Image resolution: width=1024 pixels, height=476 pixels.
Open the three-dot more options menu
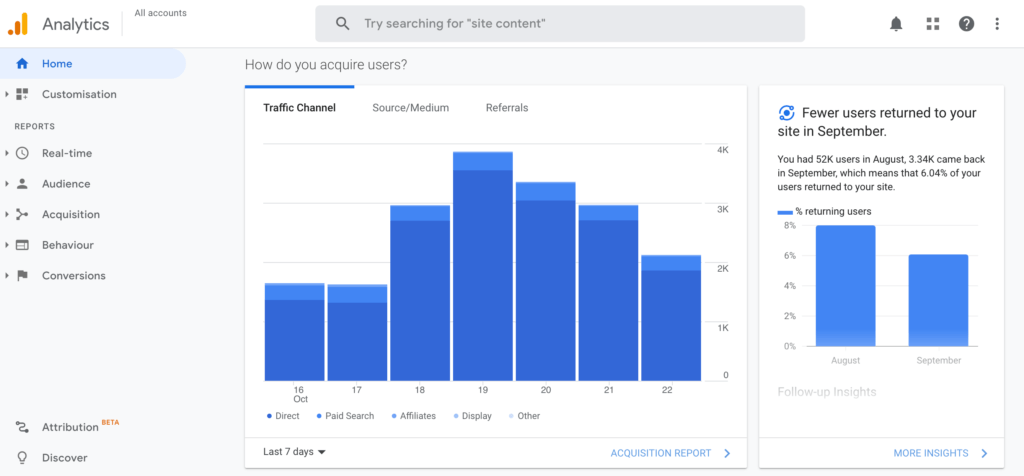996,24
